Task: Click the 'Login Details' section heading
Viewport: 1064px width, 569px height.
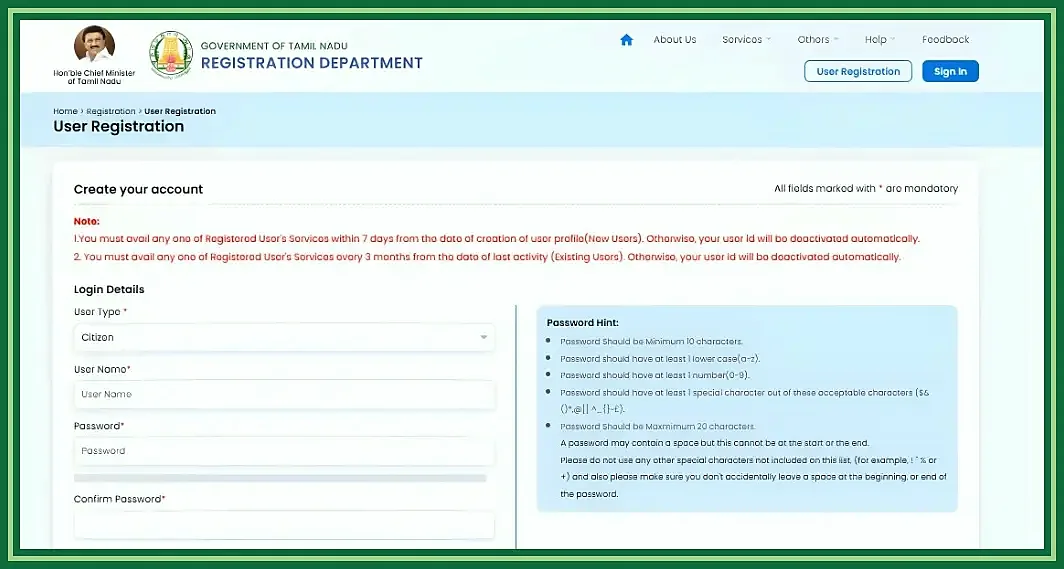Action: (x=109, y=290)
